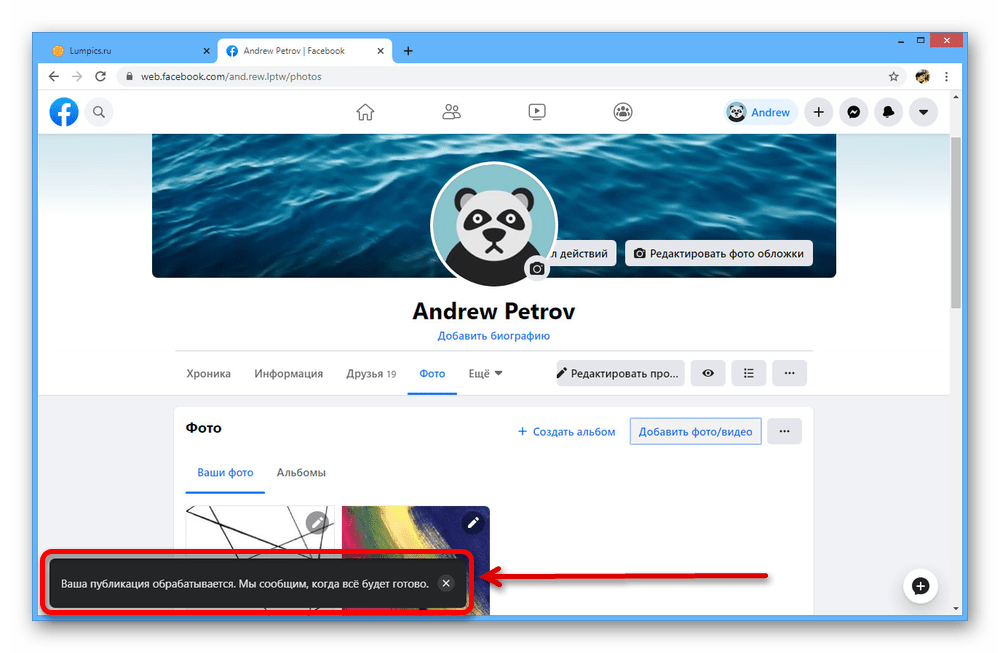
Task: Open Messenger chat icon
Action: pos(853,112)
